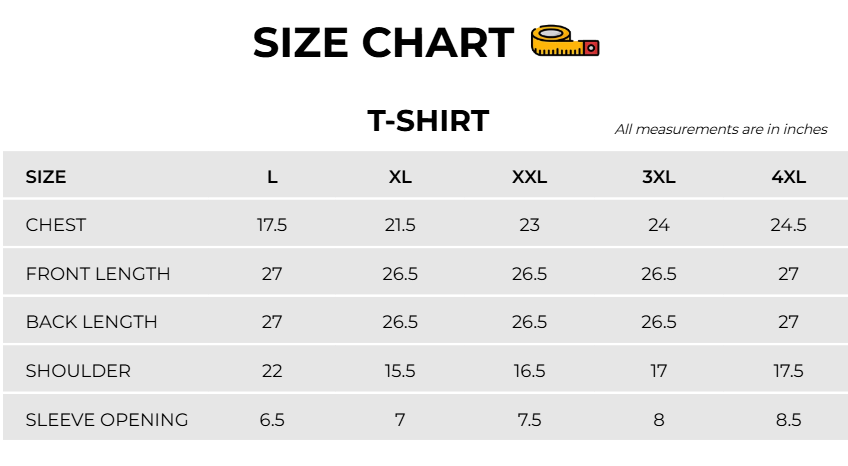Click the BACK LENGTH row label
Screen dimensions: 848x466
point(91,322)
